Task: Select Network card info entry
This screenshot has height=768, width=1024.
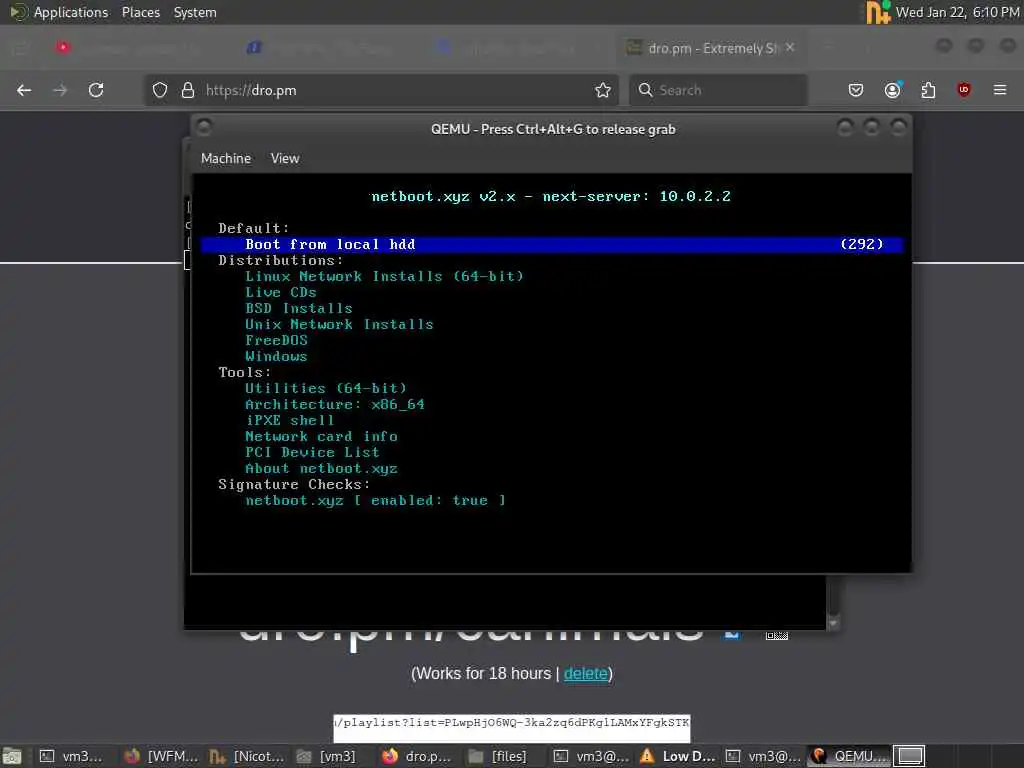Action: 321,436
